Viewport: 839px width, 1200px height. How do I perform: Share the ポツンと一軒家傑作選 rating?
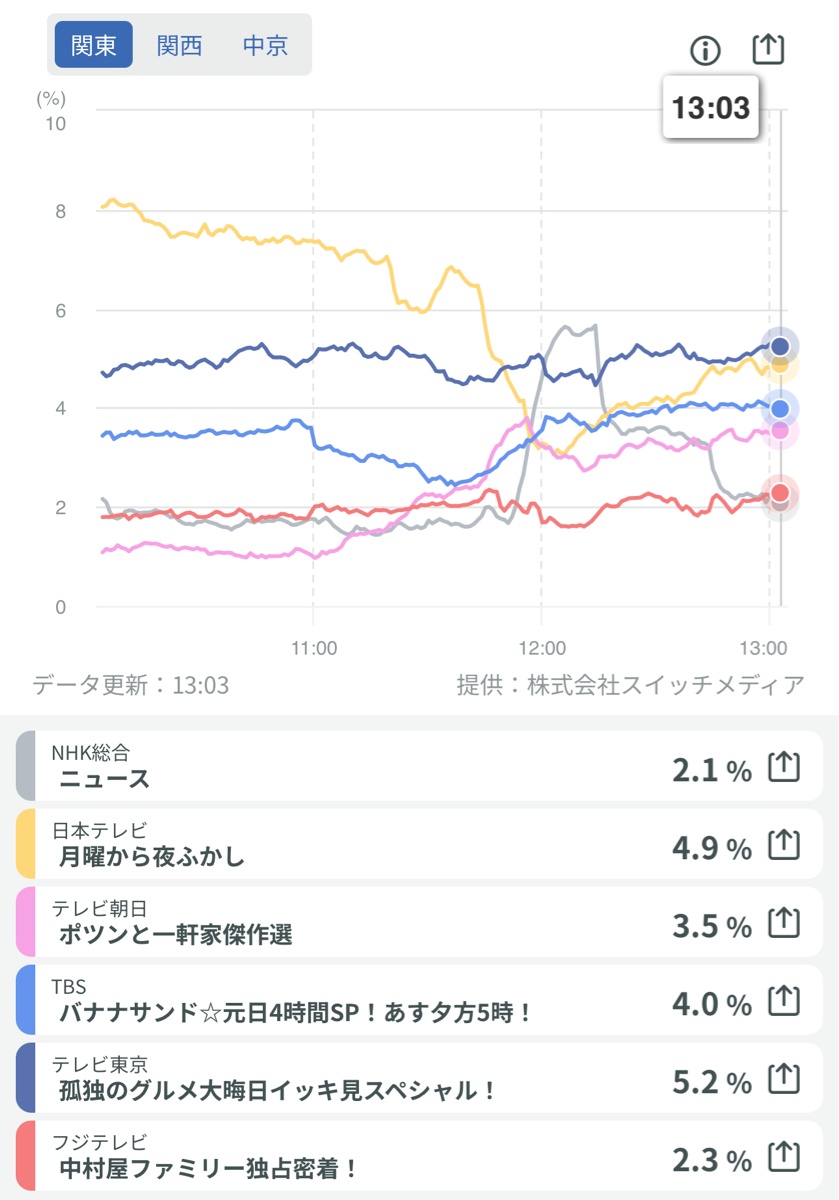784,924
